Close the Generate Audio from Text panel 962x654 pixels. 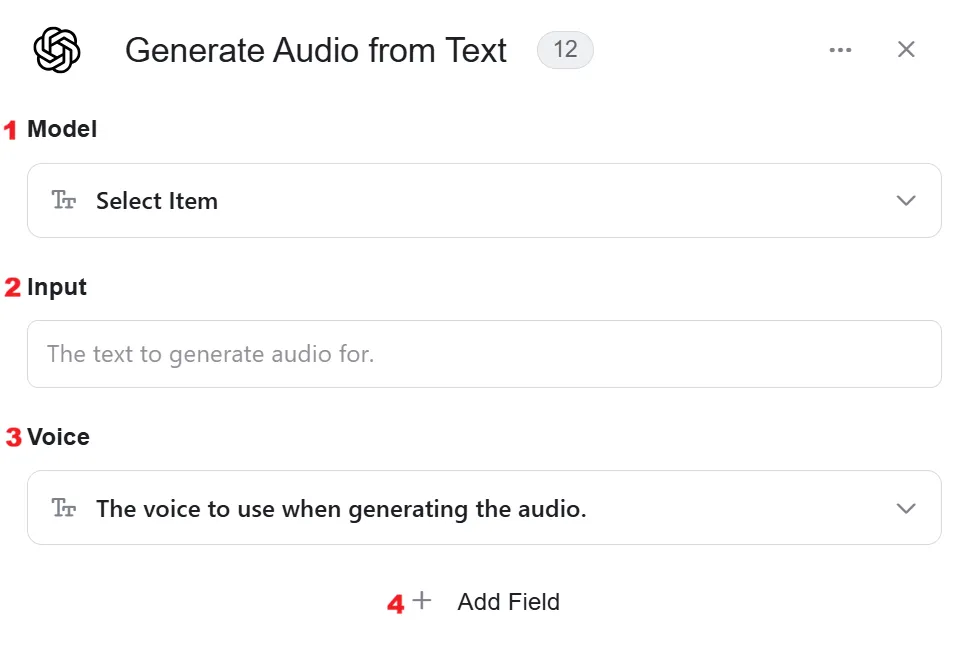coord(906,49)
